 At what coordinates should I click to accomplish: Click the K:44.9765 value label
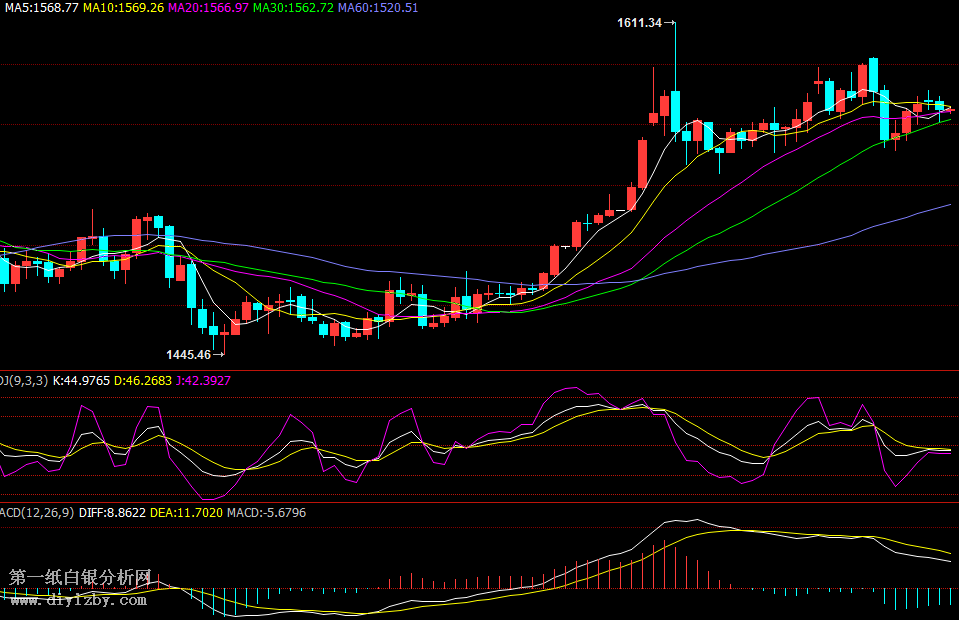click(x=81, y=380)
